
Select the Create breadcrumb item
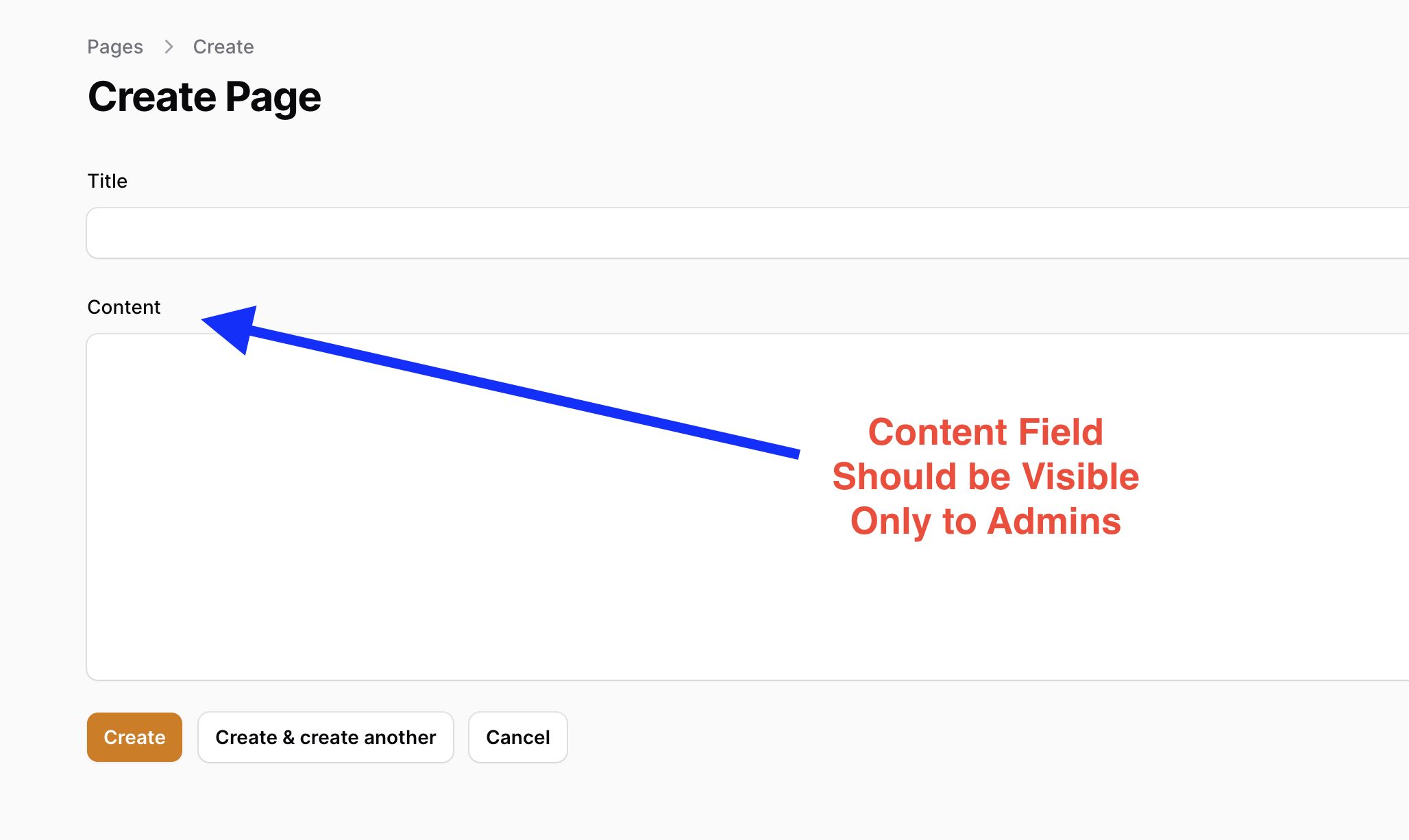click(223, 47)
